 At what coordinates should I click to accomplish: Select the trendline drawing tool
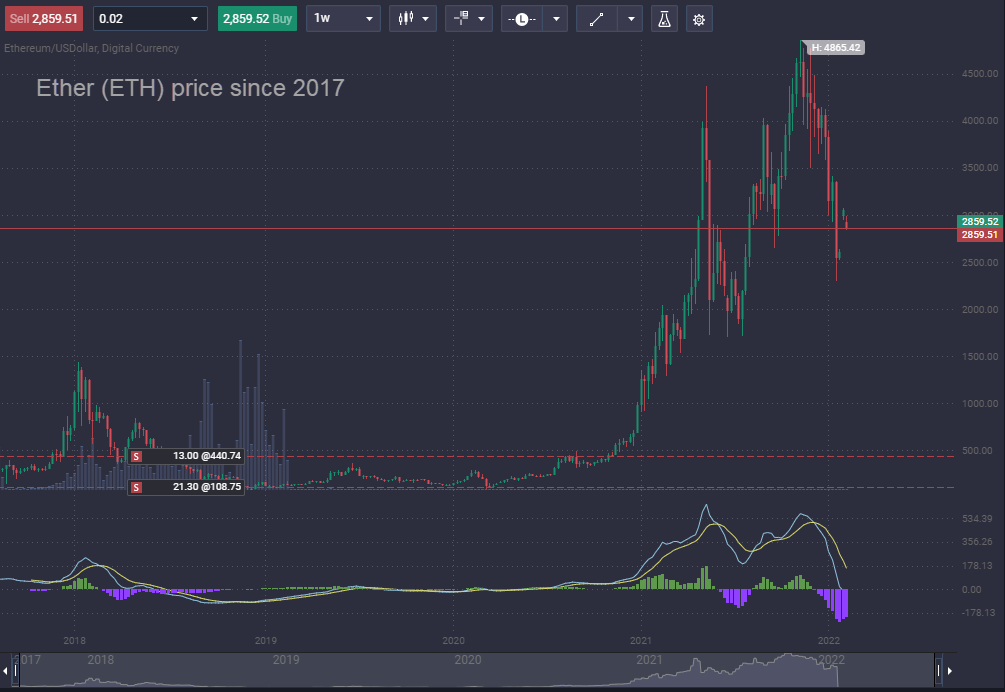pyautogui.click(x=597, y=18)
